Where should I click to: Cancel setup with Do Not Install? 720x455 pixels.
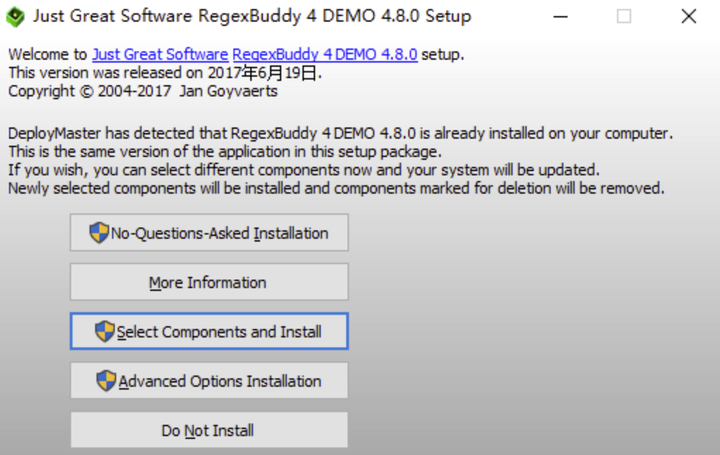209,430
